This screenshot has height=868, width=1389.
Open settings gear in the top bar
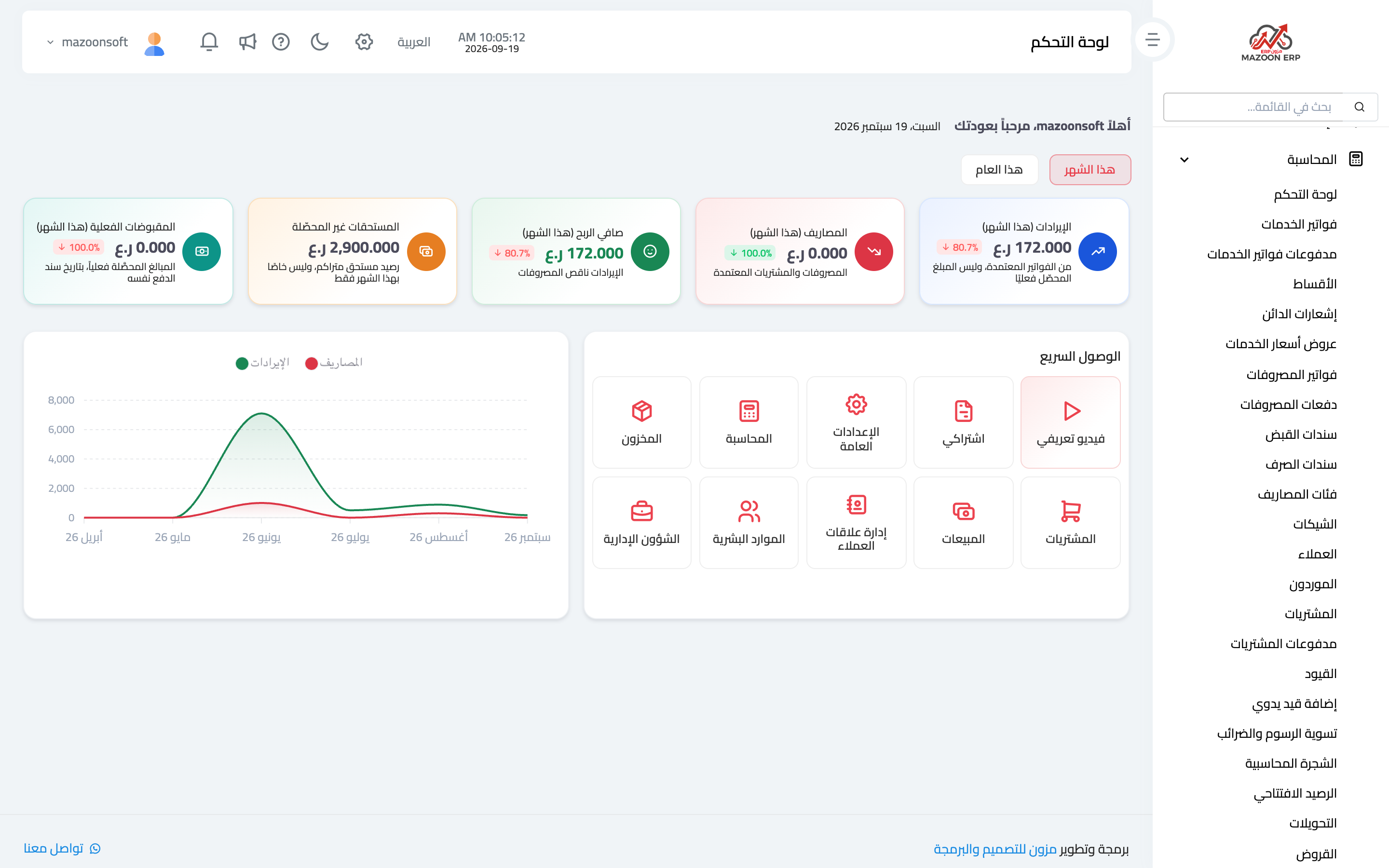(364, 42)
